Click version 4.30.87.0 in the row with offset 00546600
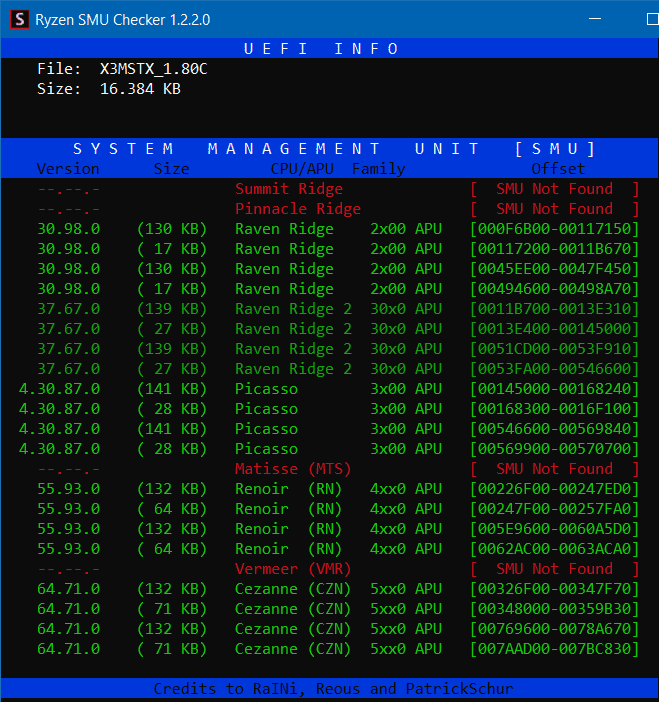 (60, 429)
